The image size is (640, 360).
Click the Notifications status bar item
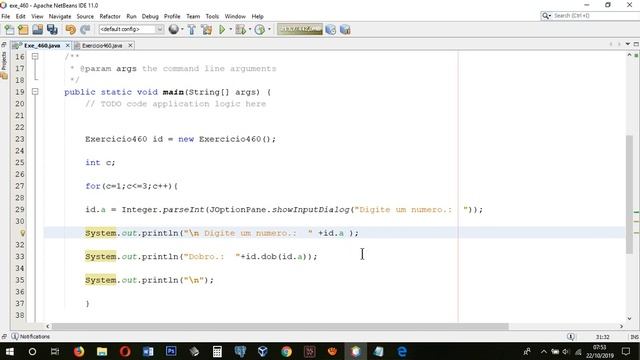coord(31,336)
